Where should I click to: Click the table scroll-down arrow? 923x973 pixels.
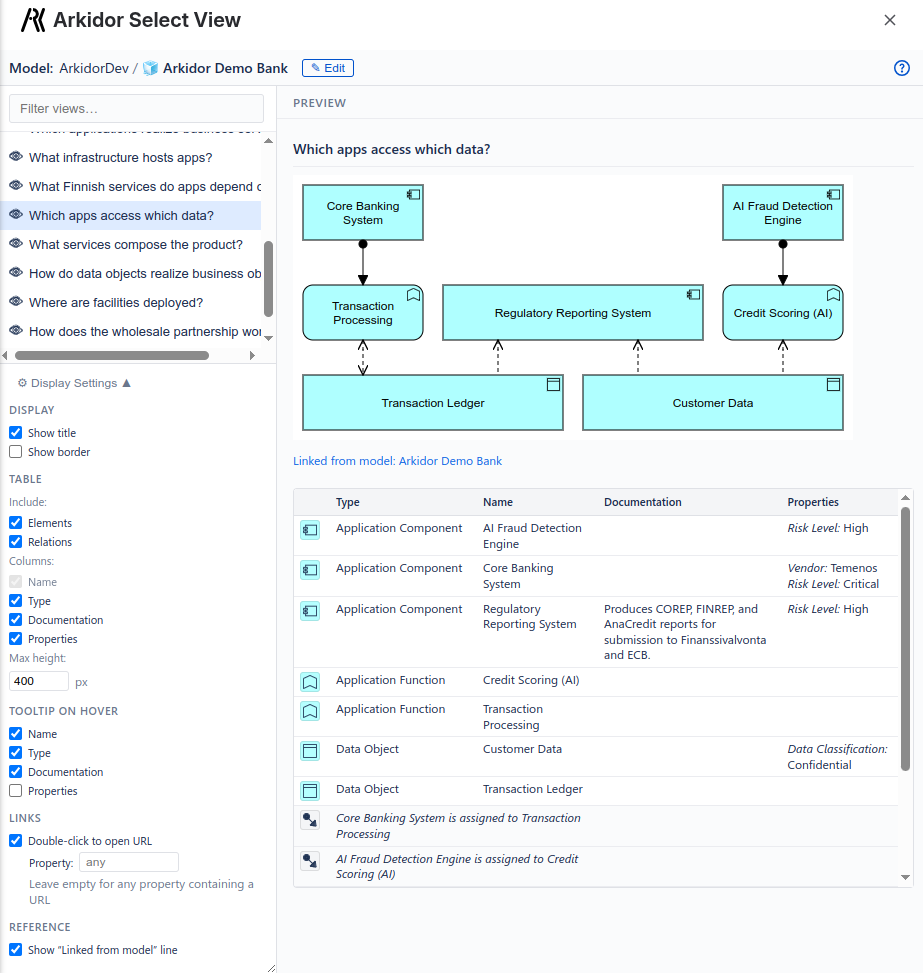(x=905, y=877)
